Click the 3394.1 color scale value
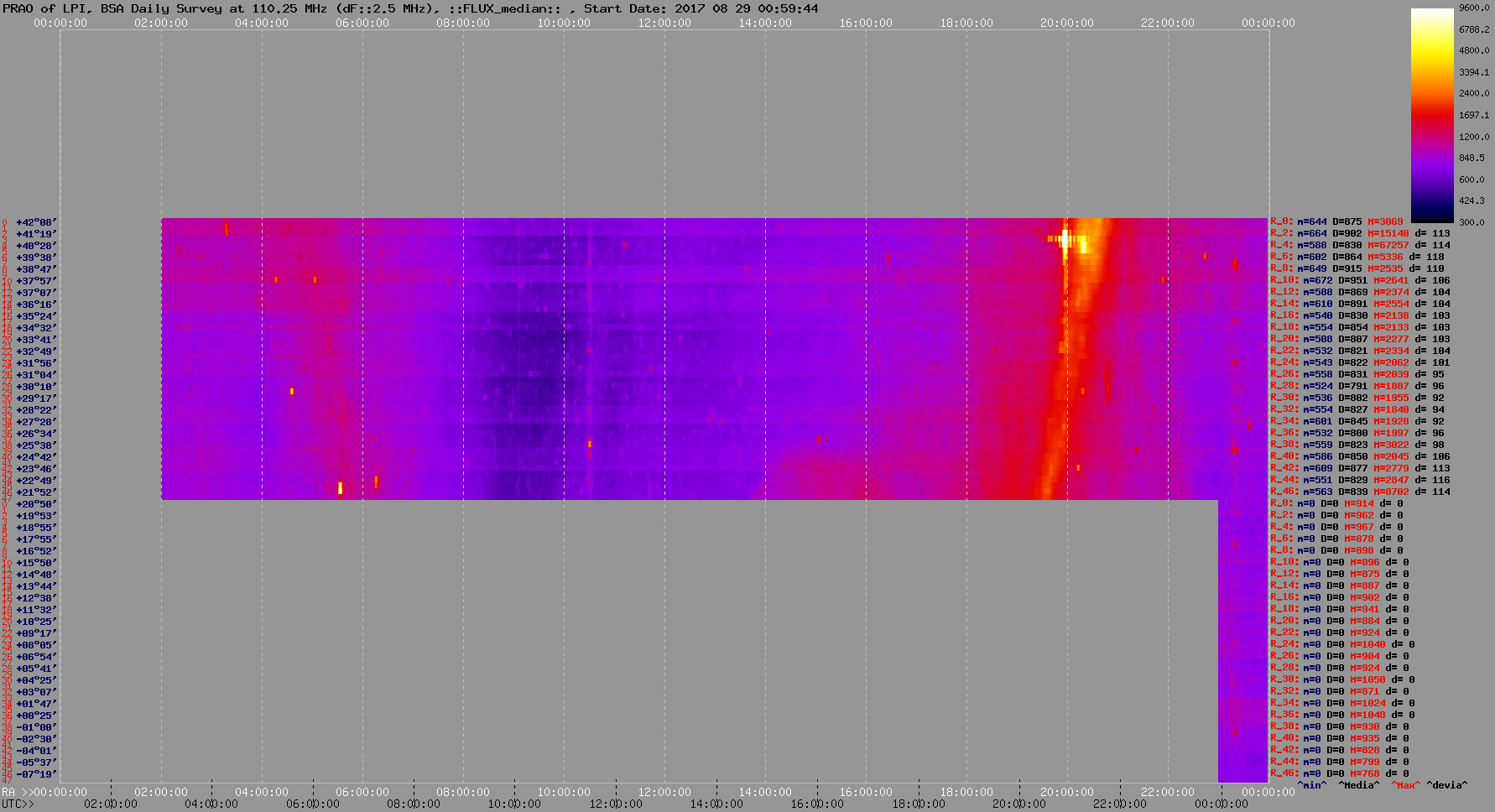The width and height of the screenshot is (1495, 812). 1474,72
